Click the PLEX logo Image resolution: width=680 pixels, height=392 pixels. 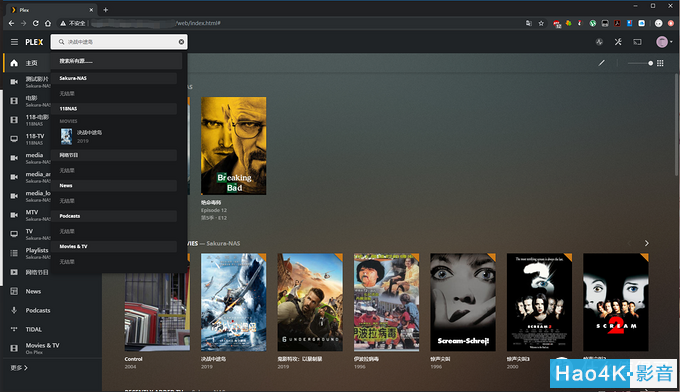[x=34, y=42]
